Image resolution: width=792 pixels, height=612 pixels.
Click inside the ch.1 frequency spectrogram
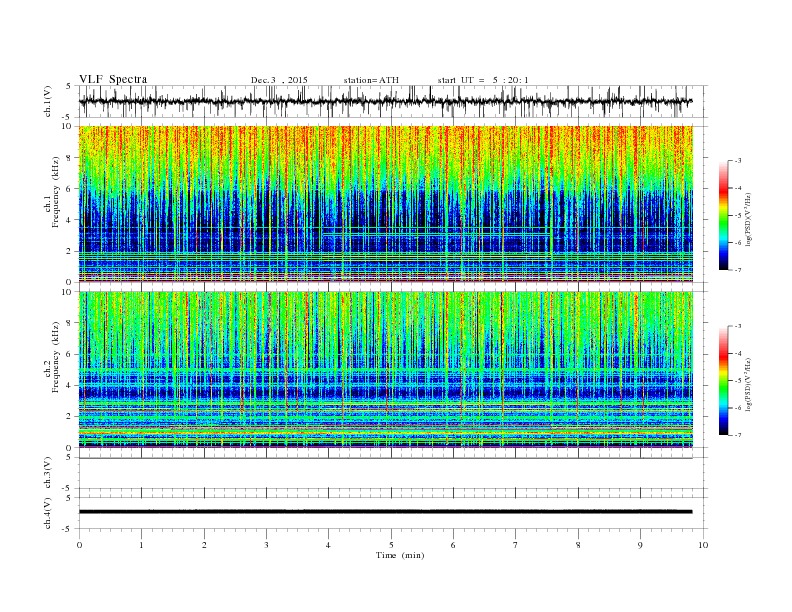tap(386, 204)
